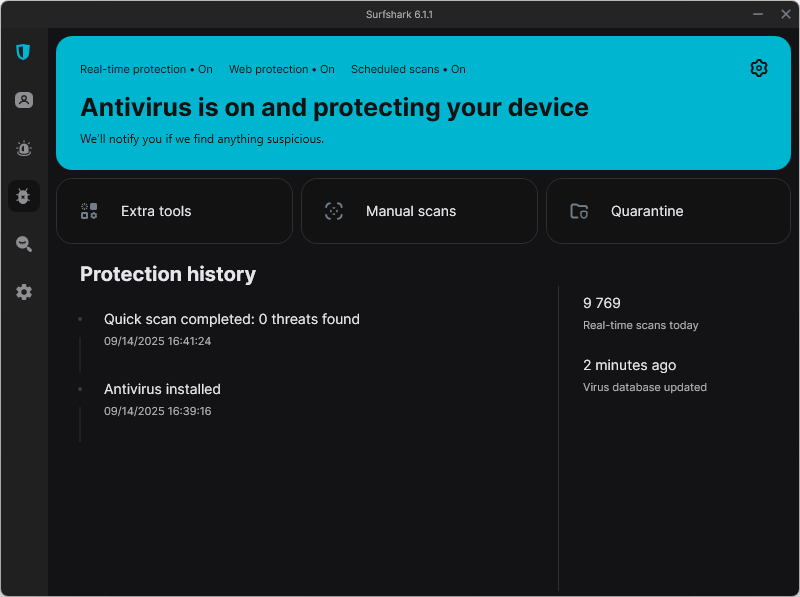Click the Manual scans target icon
This screenshot has width=800, height=597.
[x=334, y=211]
